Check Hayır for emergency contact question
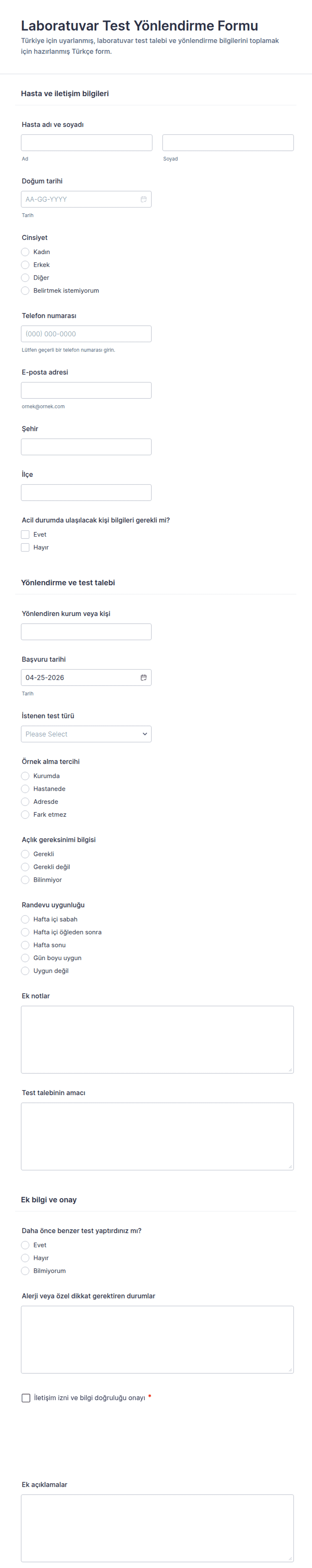Screen dimensions: 312x1568 click(25, 547)
